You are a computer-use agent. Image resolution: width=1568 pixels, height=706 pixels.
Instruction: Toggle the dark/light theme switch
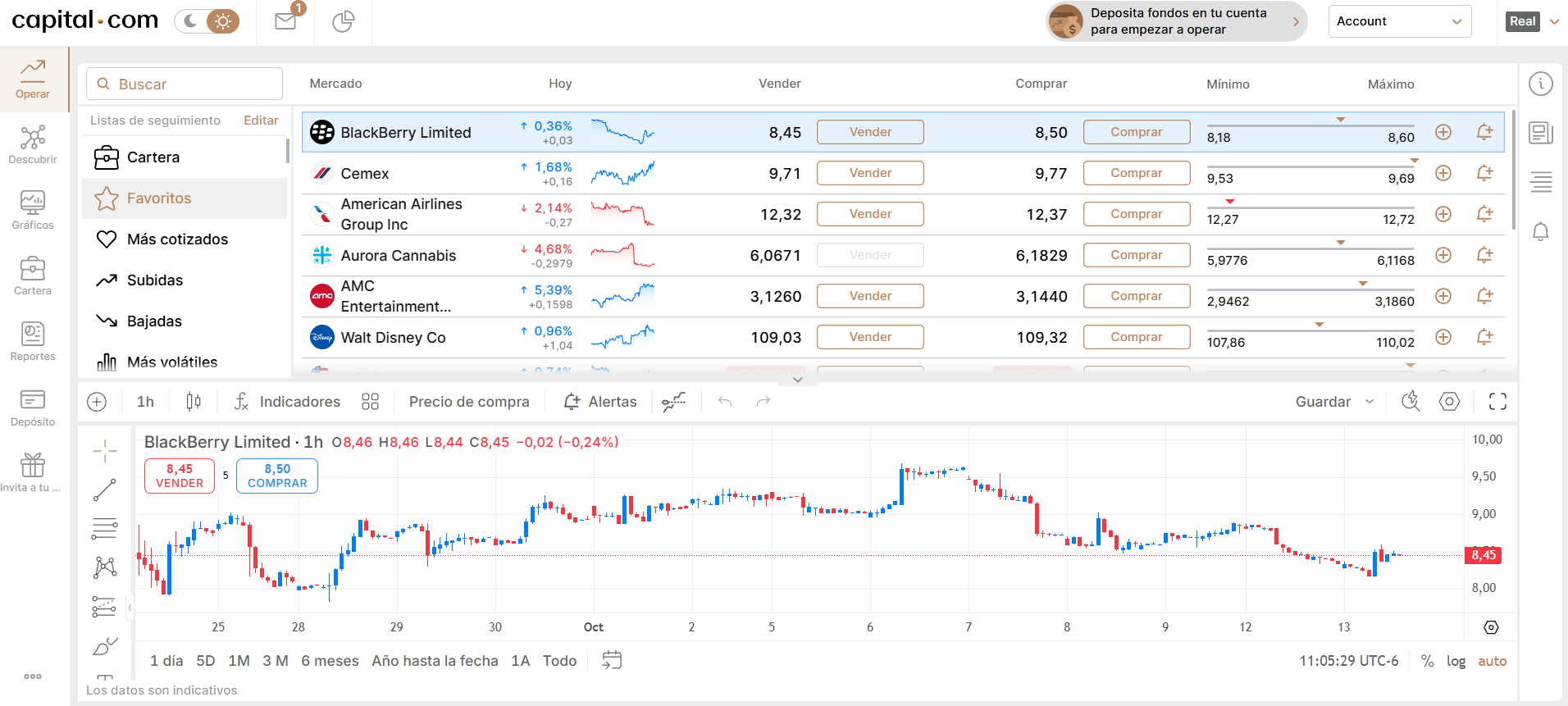[x=207, y=21]
